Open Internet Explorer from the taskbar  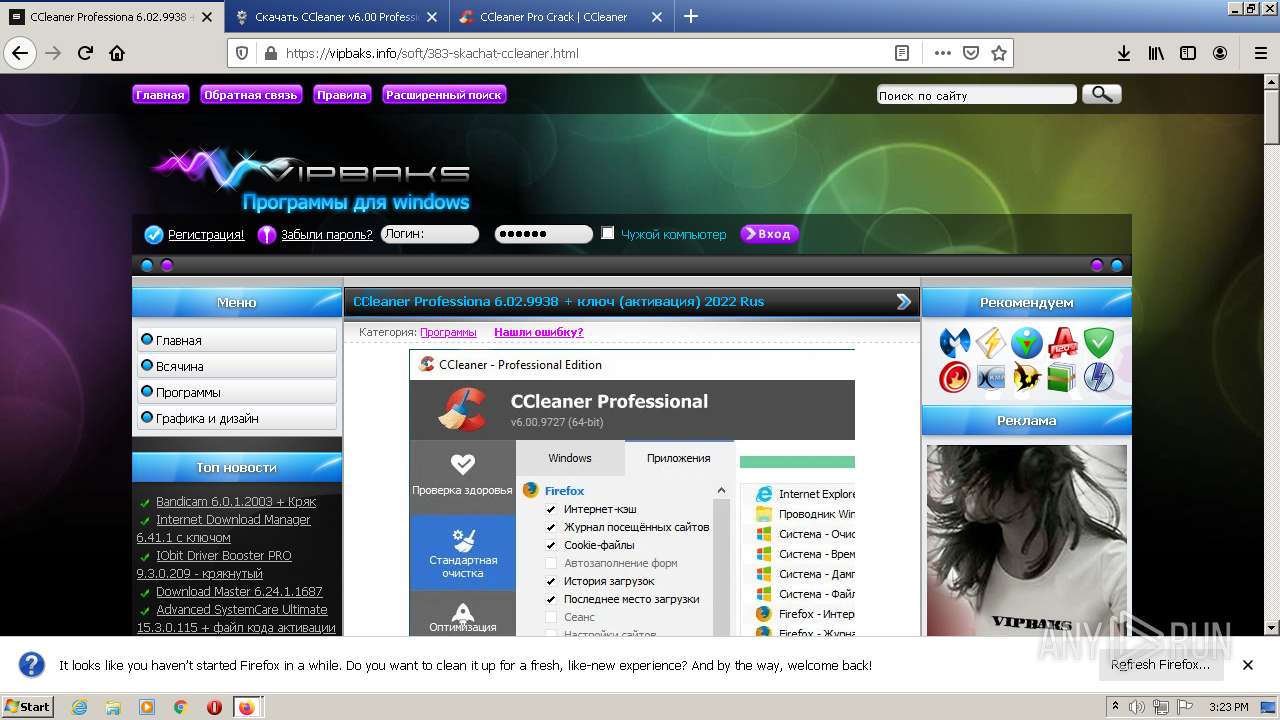(x=80, y=707)
